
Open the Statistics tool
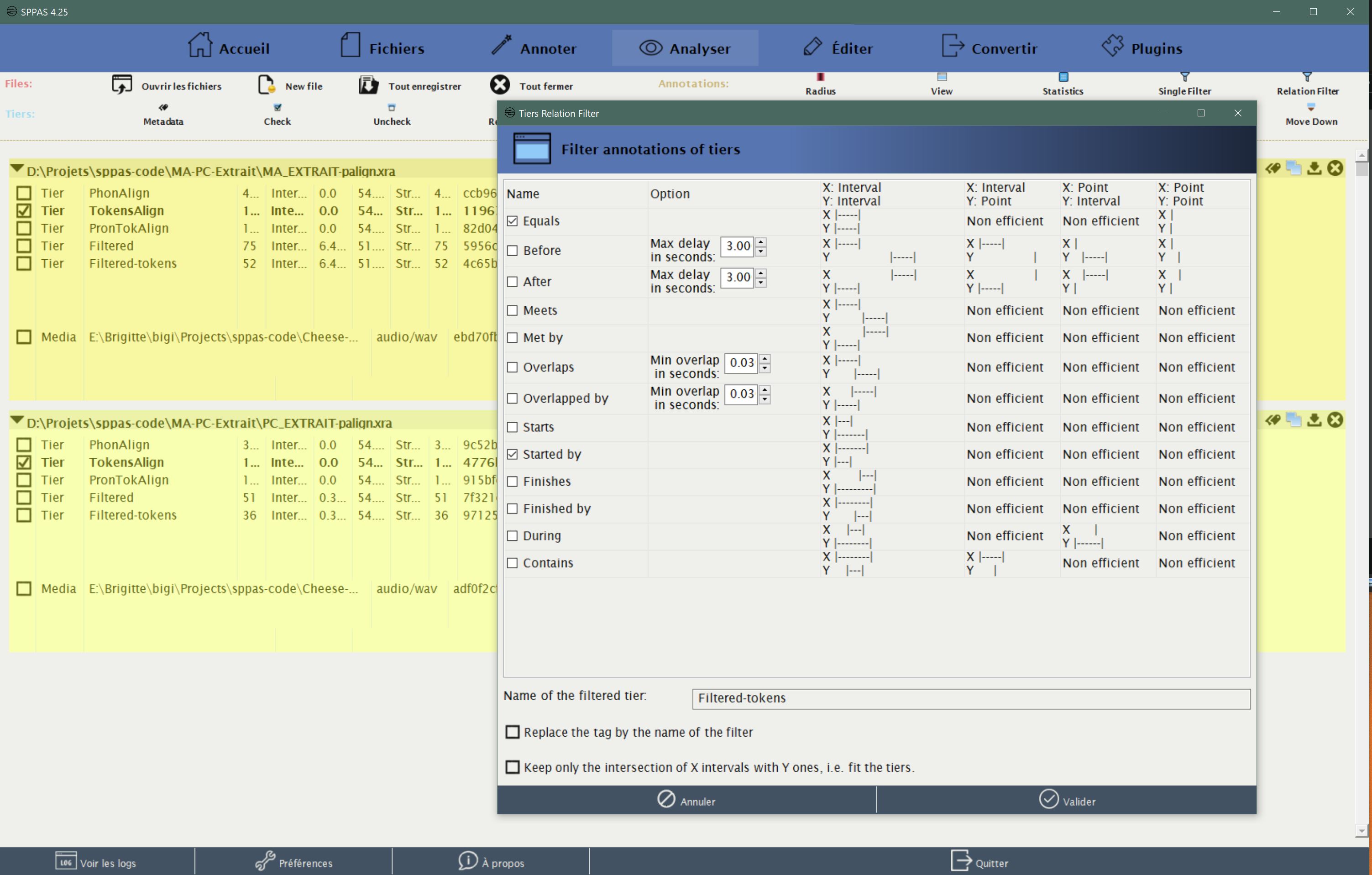click(1063, 84)
